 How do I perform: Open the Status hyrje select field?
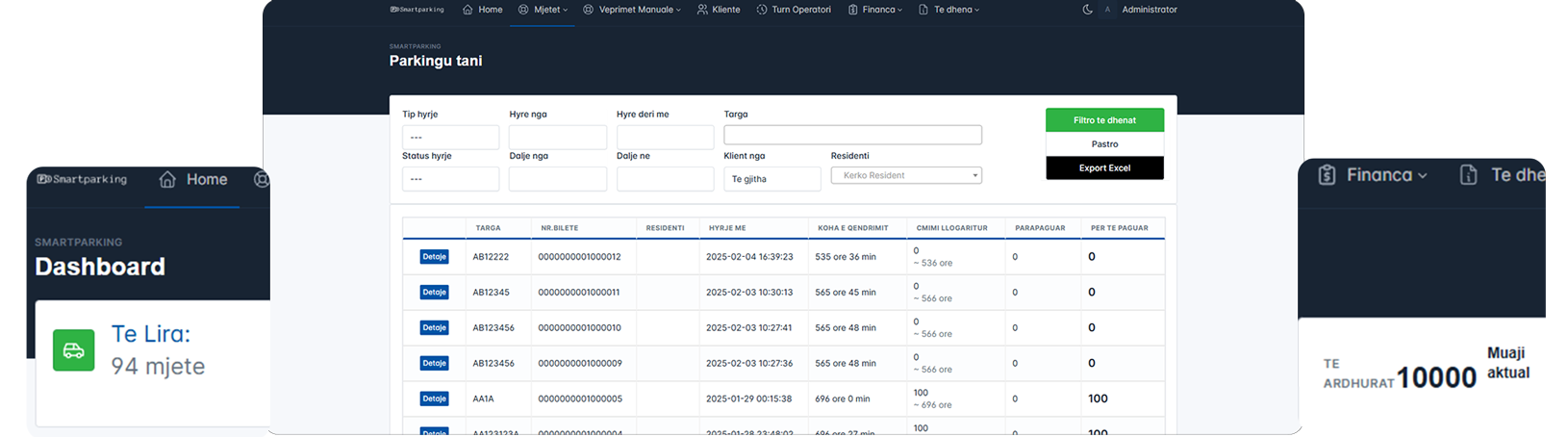(x=450, y=179)
